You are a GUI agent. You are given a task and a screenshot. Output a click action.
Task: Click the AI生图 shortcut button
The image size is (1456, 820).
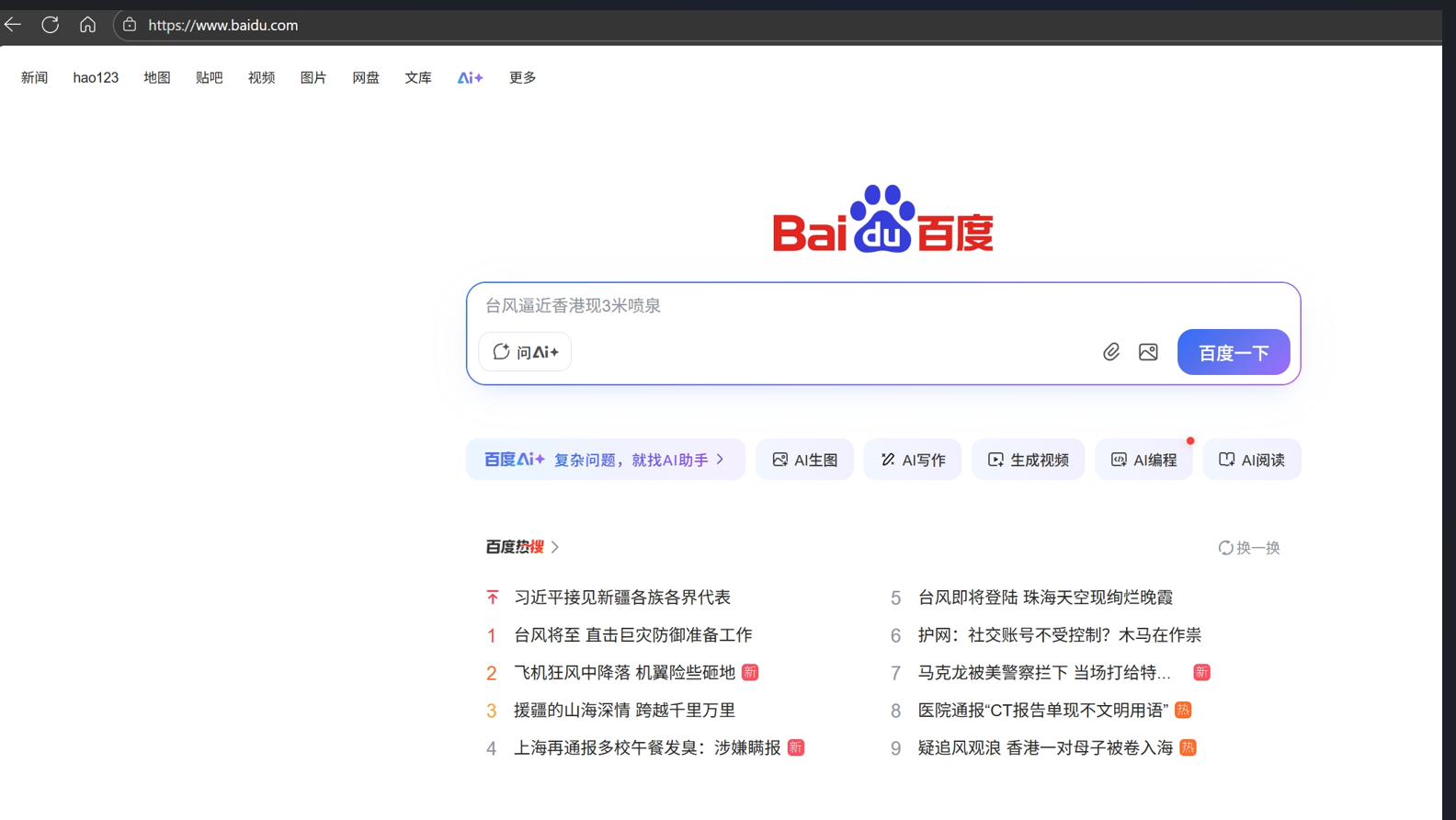tap(804, 460)
